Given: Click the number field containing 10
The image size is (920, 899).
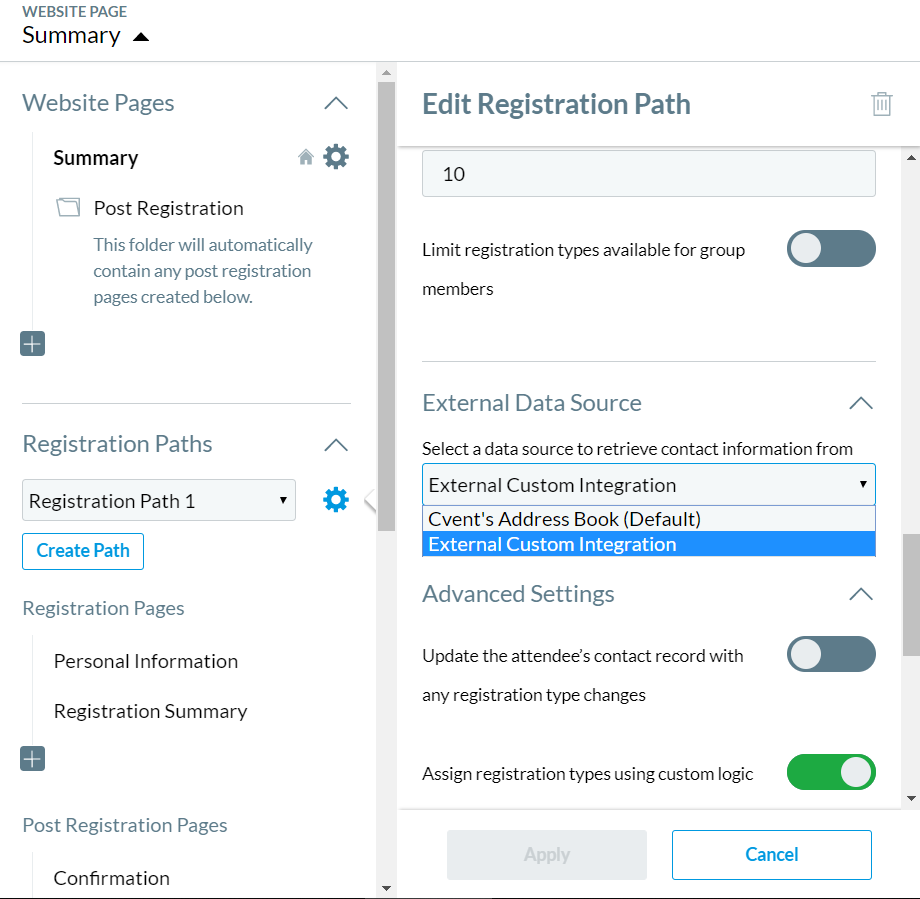Looking at the screenshot, I should coord(648,174).
